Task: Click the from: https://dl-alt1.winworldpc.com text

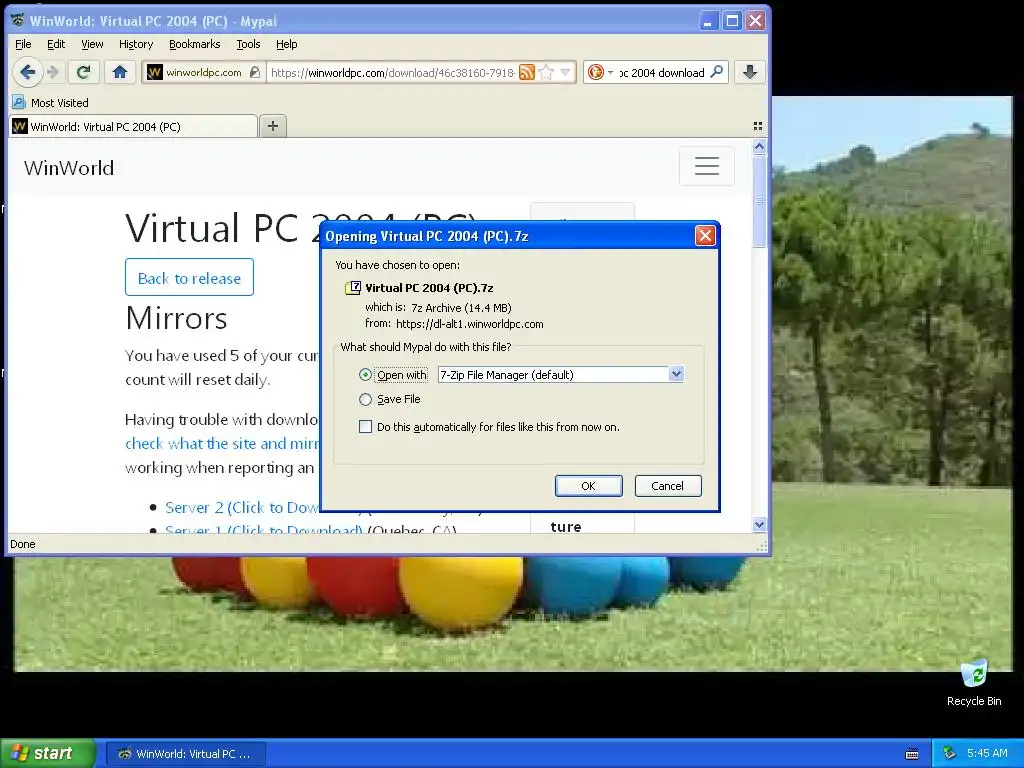Action: [454, 324]
